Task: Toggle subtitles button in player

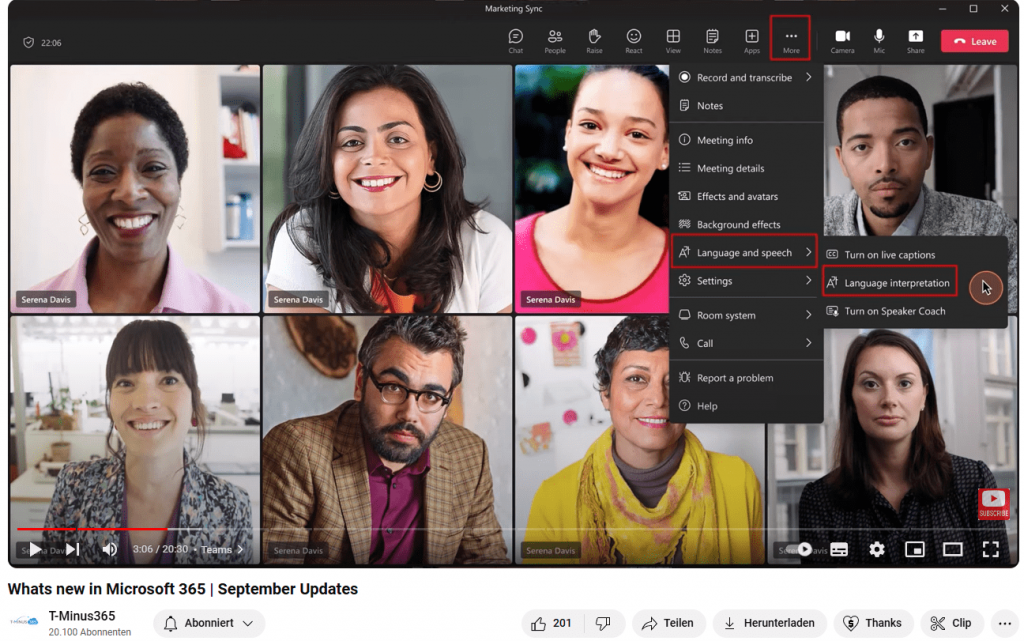Action: click(x=839, y=550)
